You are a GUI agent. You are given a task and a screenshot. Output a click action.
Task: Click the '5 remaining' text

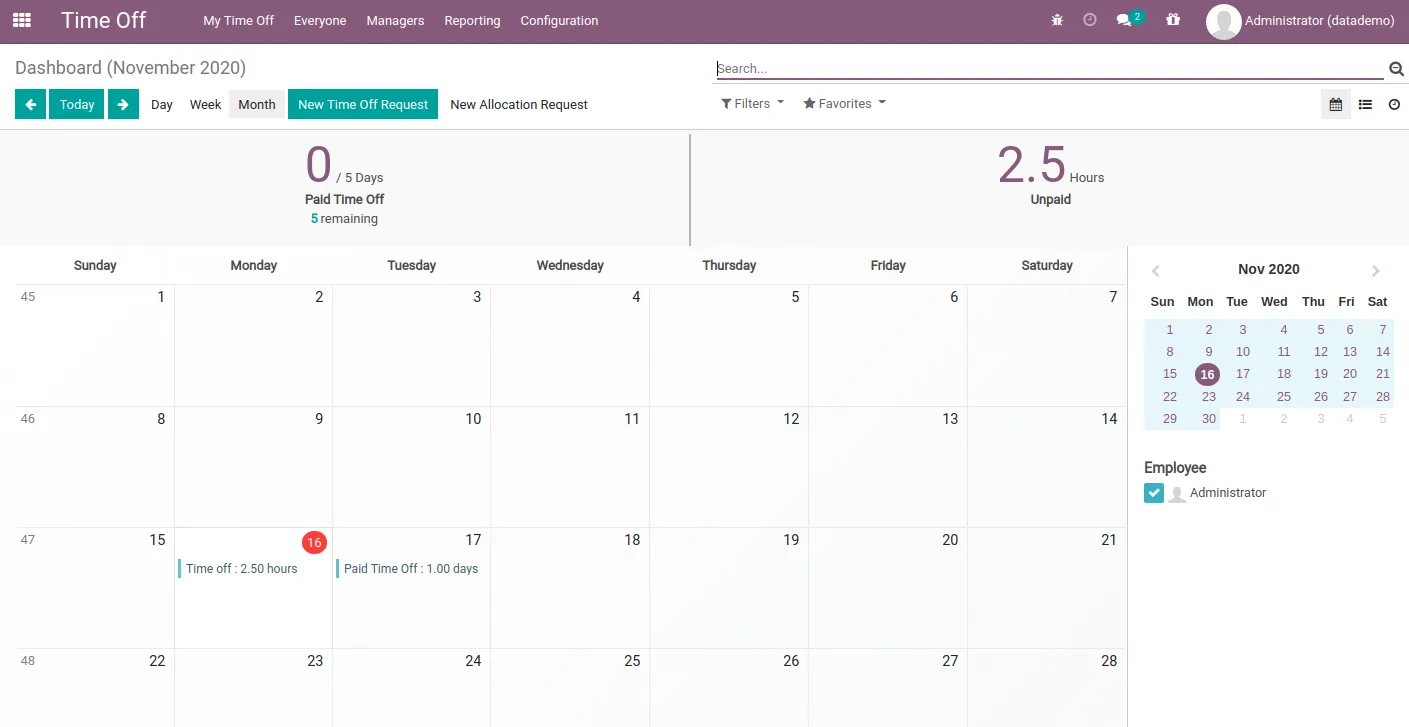coord(344,219)
